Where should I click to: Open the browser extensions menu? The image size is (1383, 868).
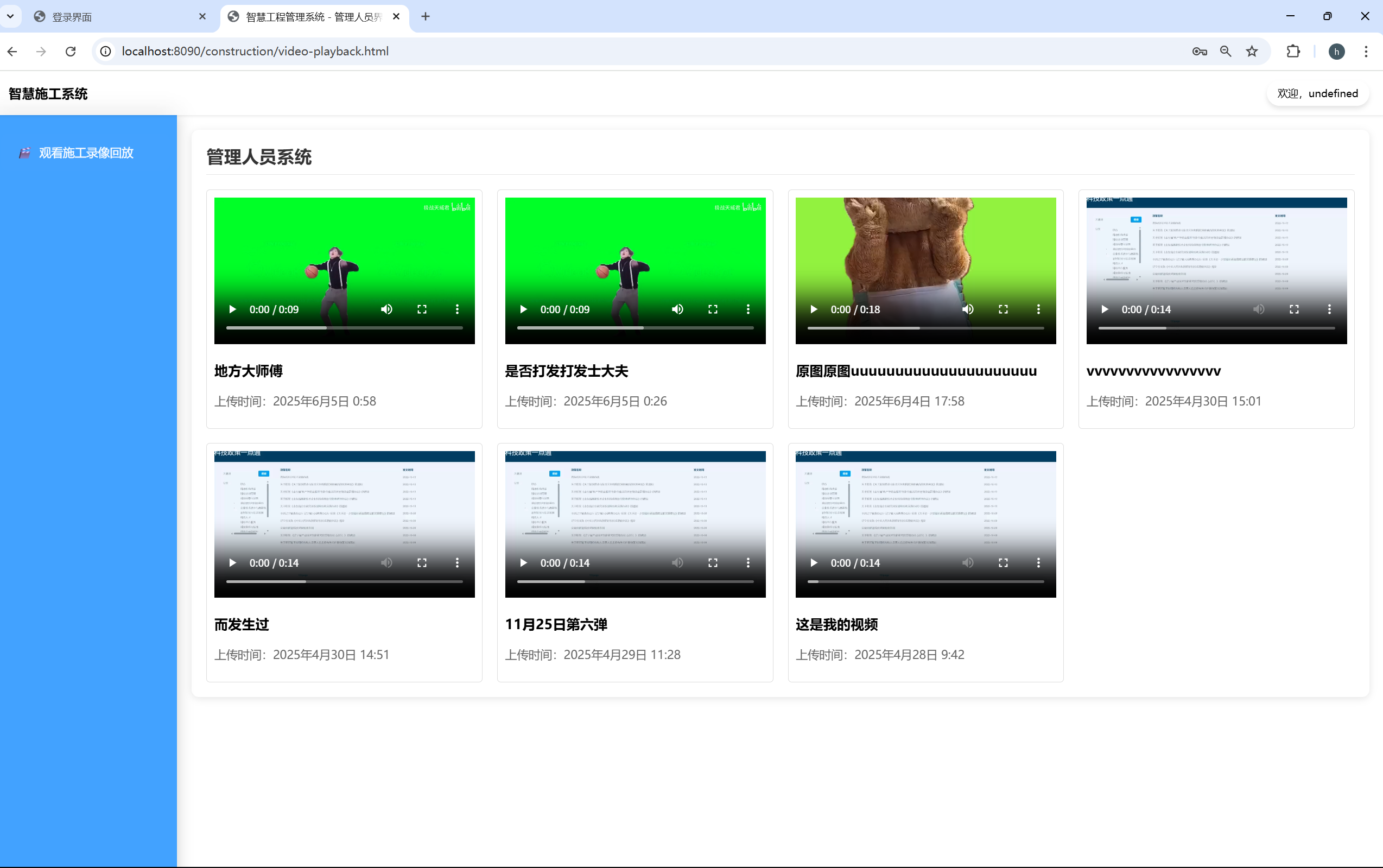coord(1293,52)
